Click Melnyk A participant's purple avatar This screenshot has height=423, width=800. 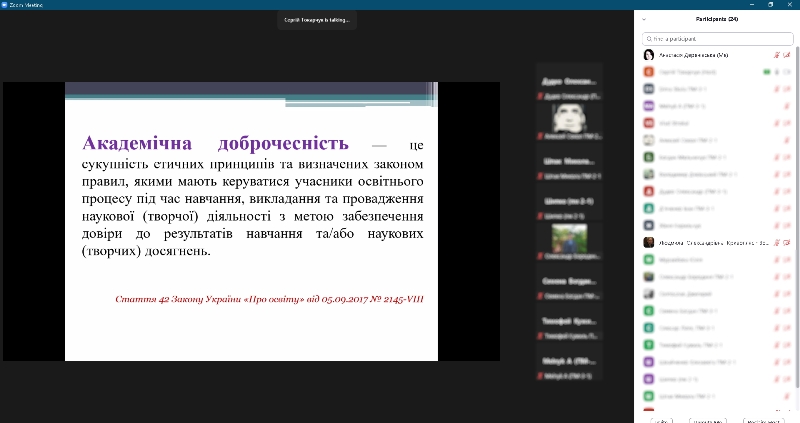[648, 106]
